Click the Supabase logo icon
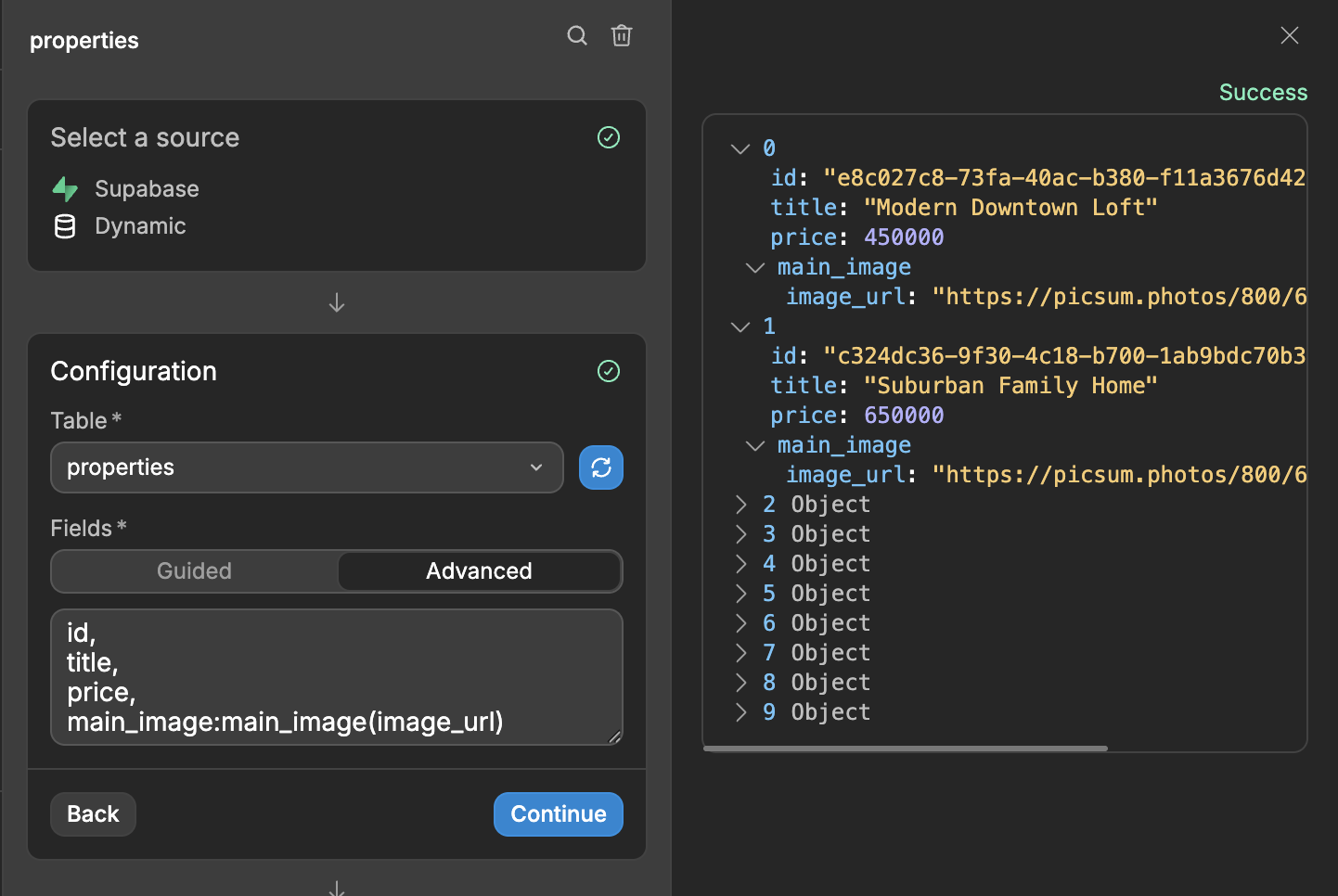The height and width of the screenshot is (896, 1338). coord(65,189)
